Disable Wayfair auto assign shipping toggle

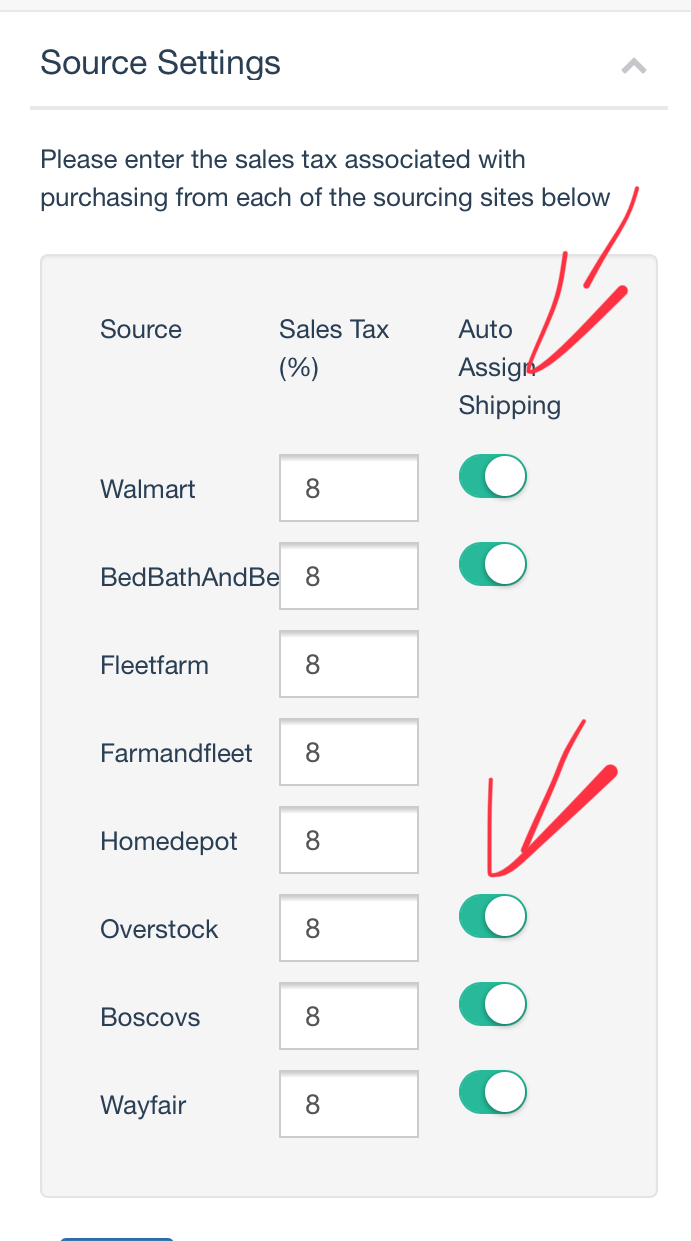[x=493, y=1093]
